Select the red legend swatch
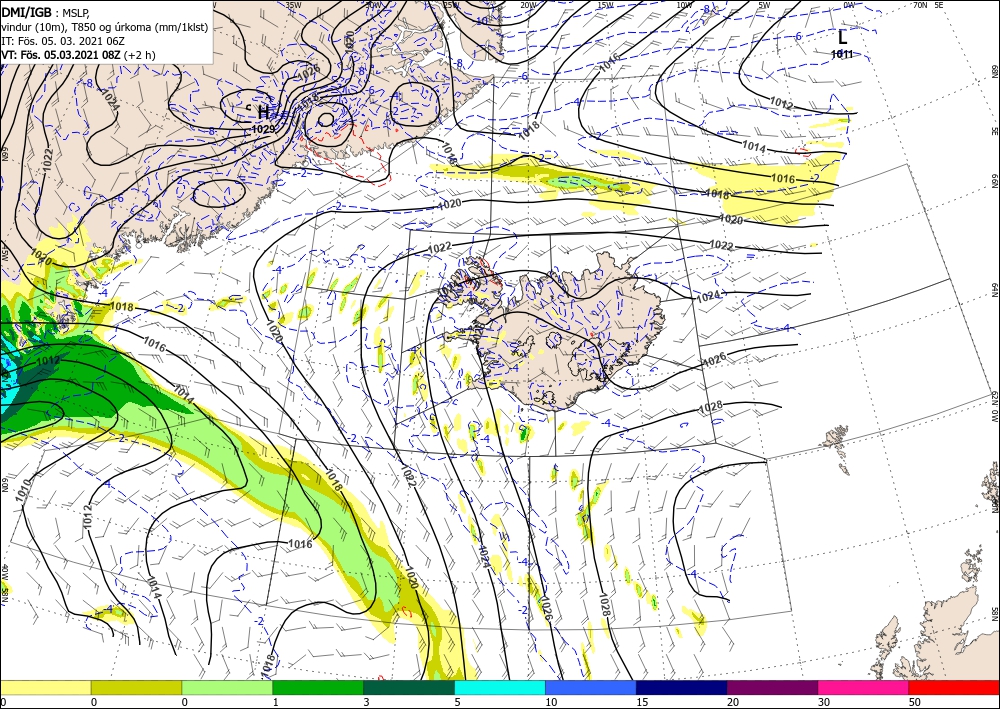The height and width of the screenshot is (709, 1000). pos(954,687)
